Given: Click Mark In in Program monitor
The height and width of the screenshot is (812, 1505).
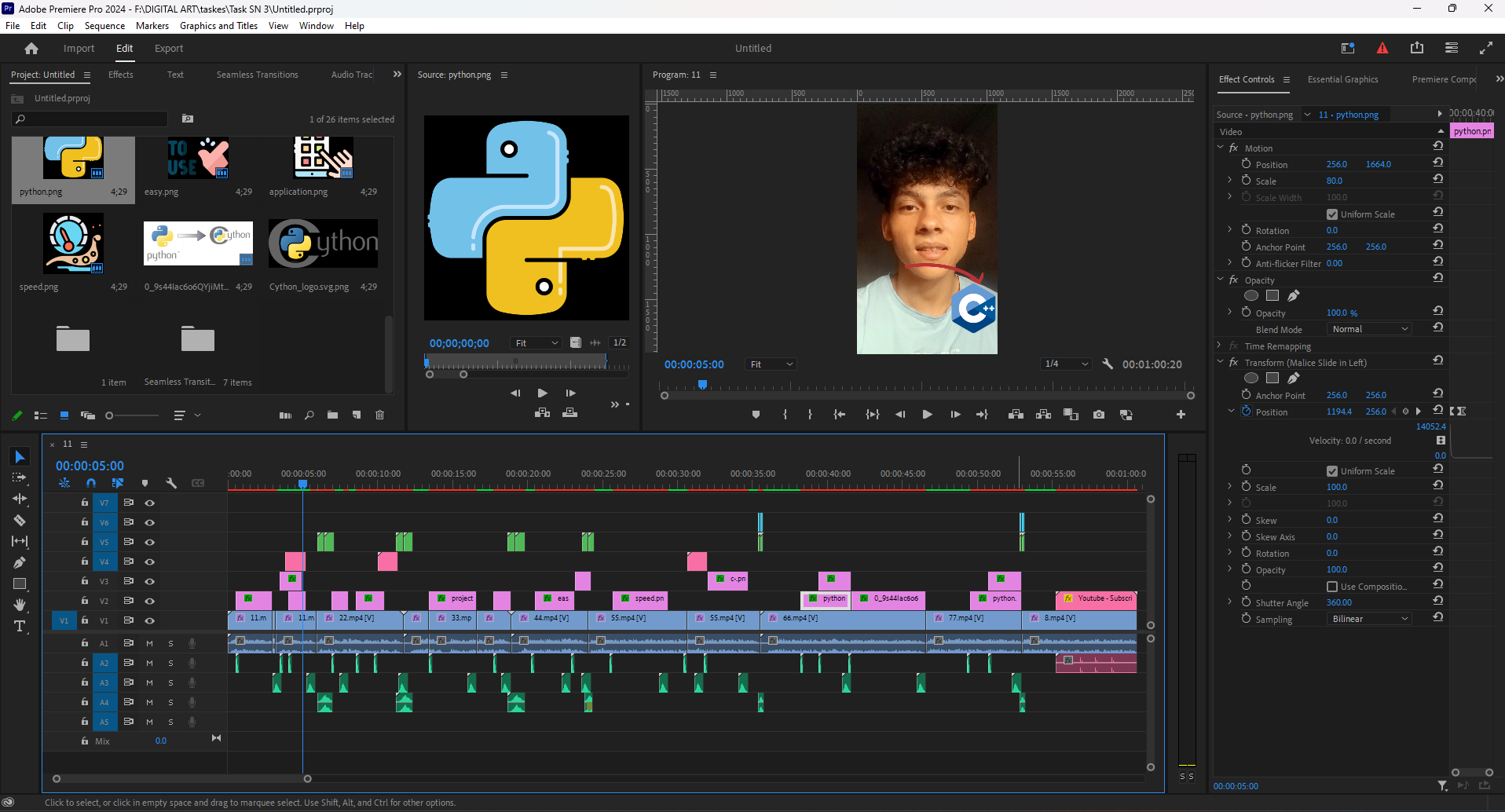Looking at the screenshot, I should [785, 415].
